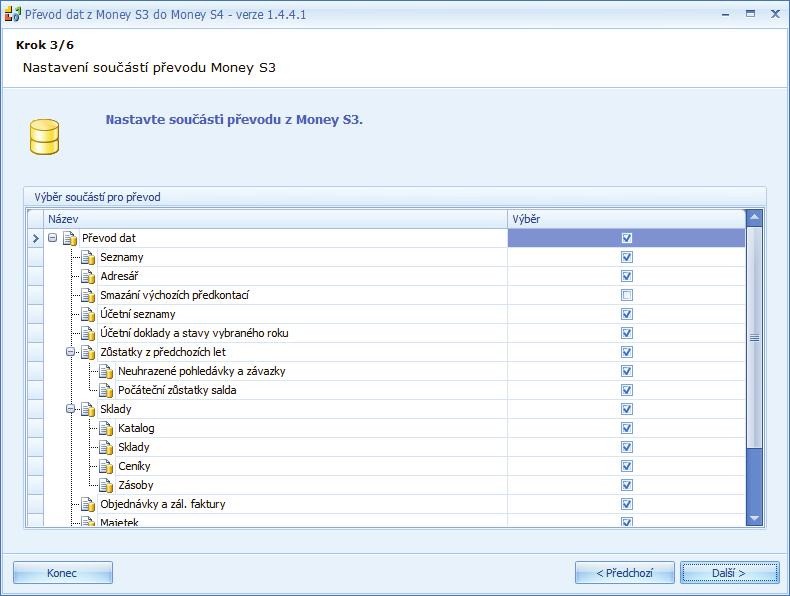Uncheck the Zásoby checkbox
This screenshot has width=790, height=596.
click(x=627, y=485)
